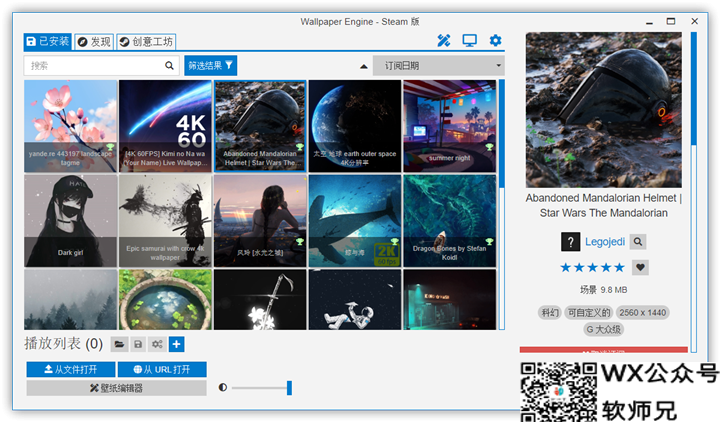Viewport: 720px width, 422px height.
Task: Select the summer night wallpaper
Action: click(450, 126)
